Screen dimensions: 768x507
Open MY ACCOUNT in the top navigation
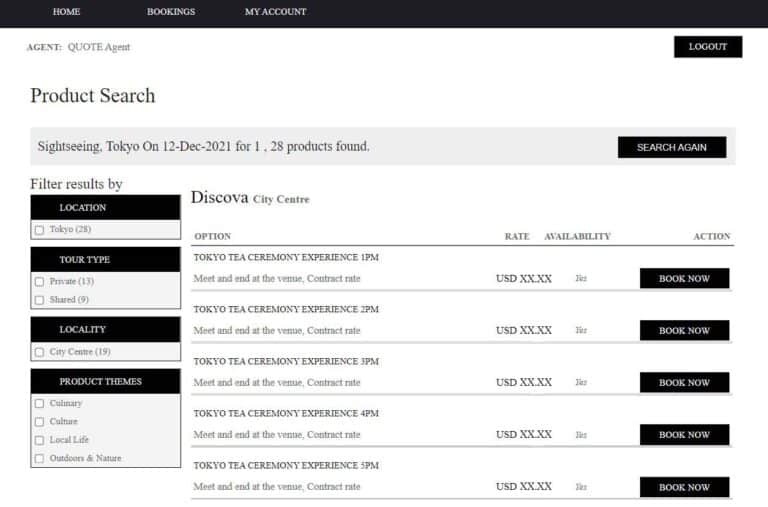point(275,12)
